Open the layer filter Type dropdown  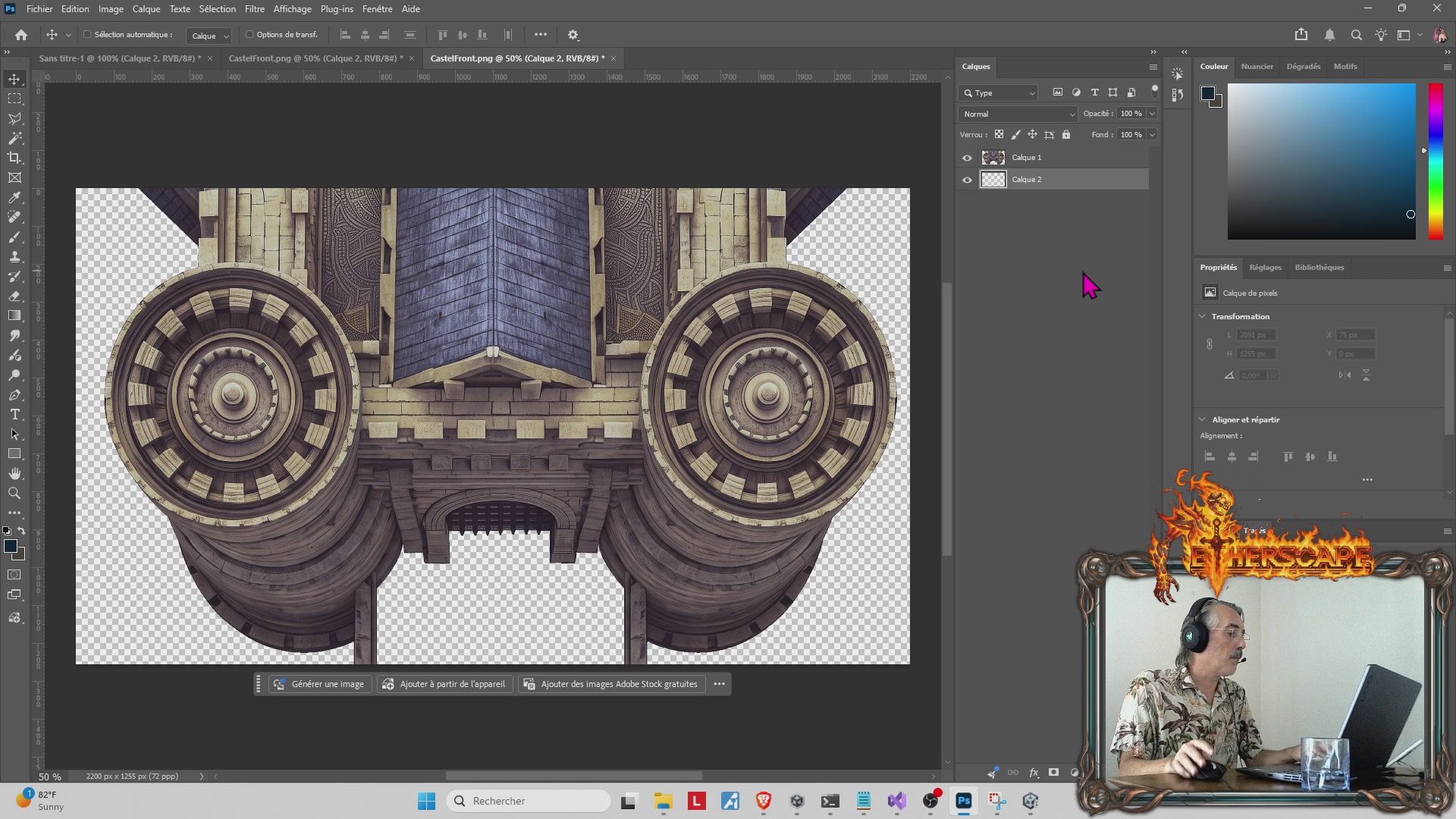[x=999, y=93]
